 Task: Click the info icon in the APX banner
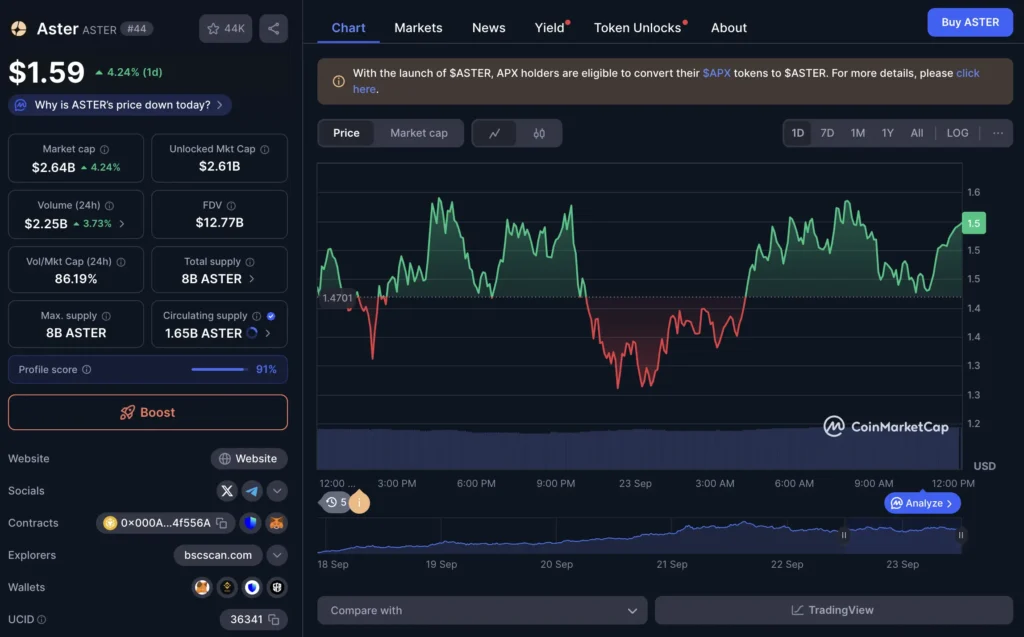point(338,82)
